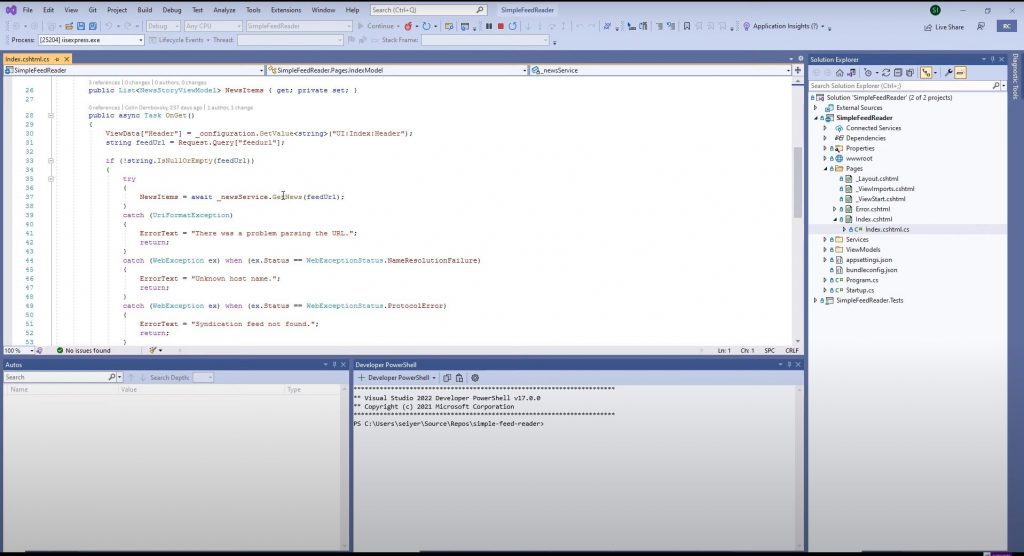Collapse the Pages folder node
1024x556 pixels.
point(825,169)
